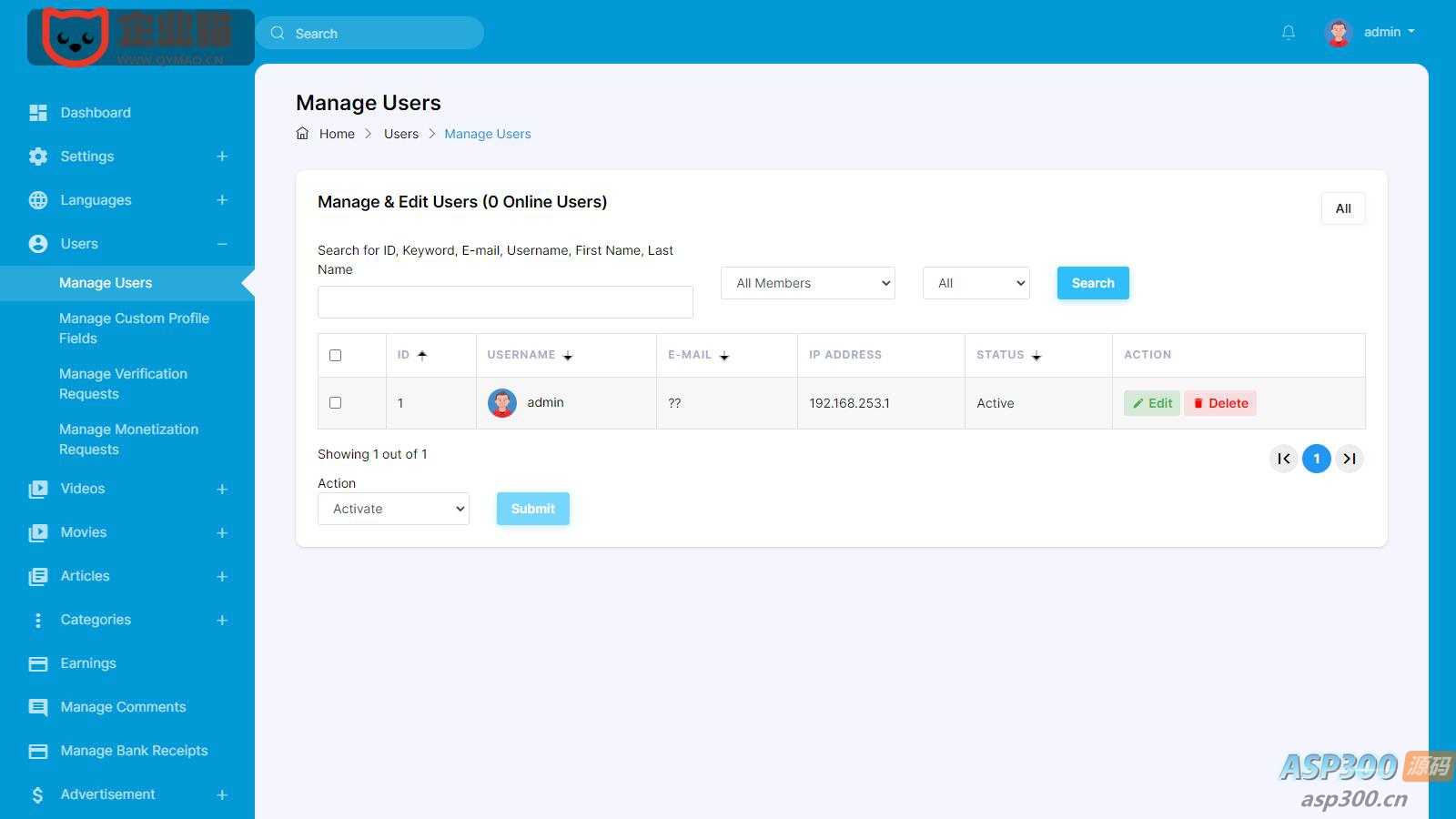Click the admin user avatar in table
The height and width of the screenshot is (819, 1456).
[x=502, y=403]
